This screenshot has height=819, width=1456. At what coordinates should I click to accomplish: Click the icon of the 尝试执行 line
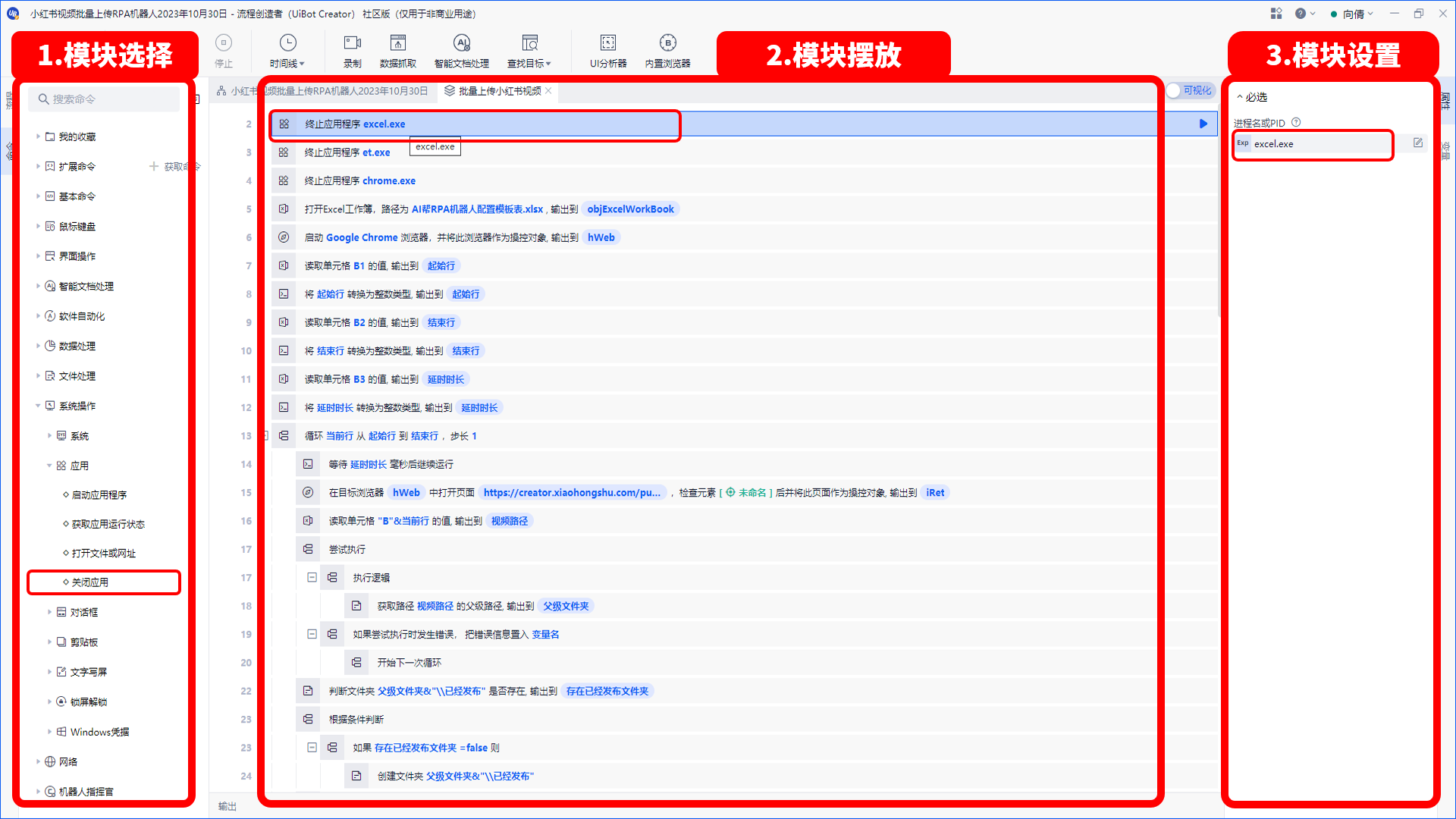308,549
